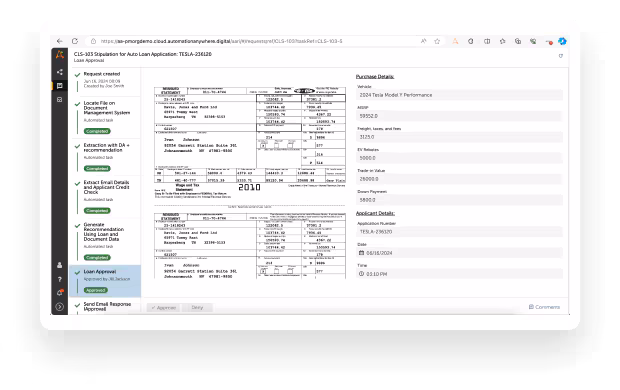Viewport: 620px width, 390px height.
Task: Bookmark page with the star icon
Action: [437, 41]
